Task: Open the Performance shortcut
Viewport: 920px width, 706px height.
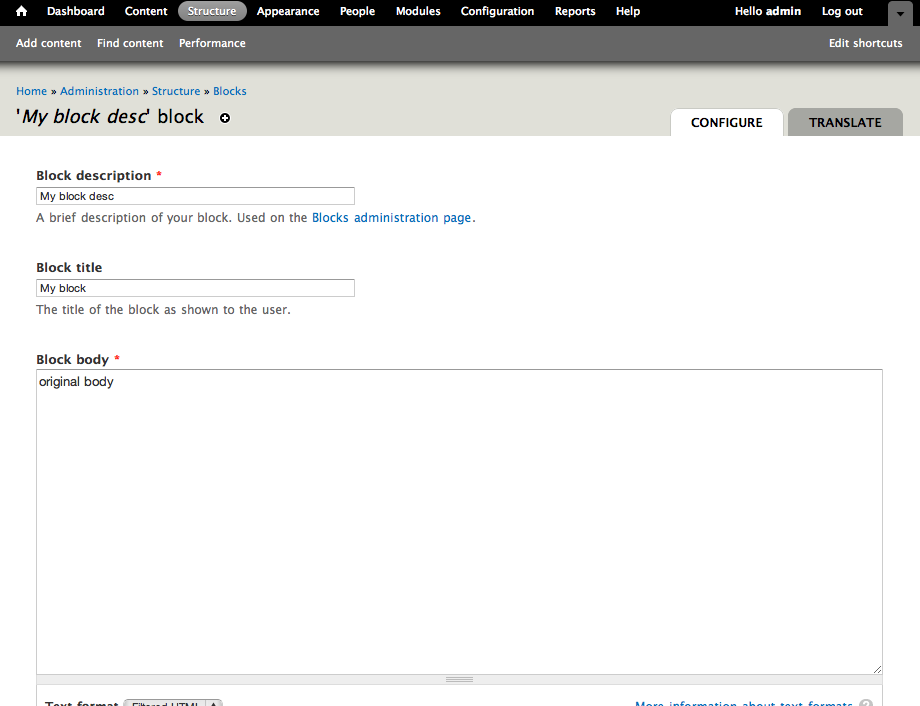Action: click(212, 43)
